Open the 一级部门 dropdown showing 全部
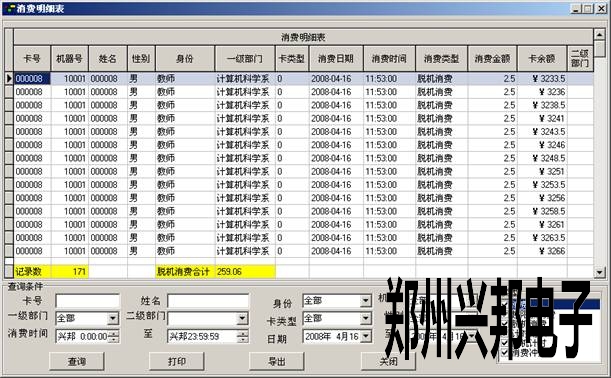Image resolution: width=611 pixels, height=378 pixels. click(x=113, y=318)
